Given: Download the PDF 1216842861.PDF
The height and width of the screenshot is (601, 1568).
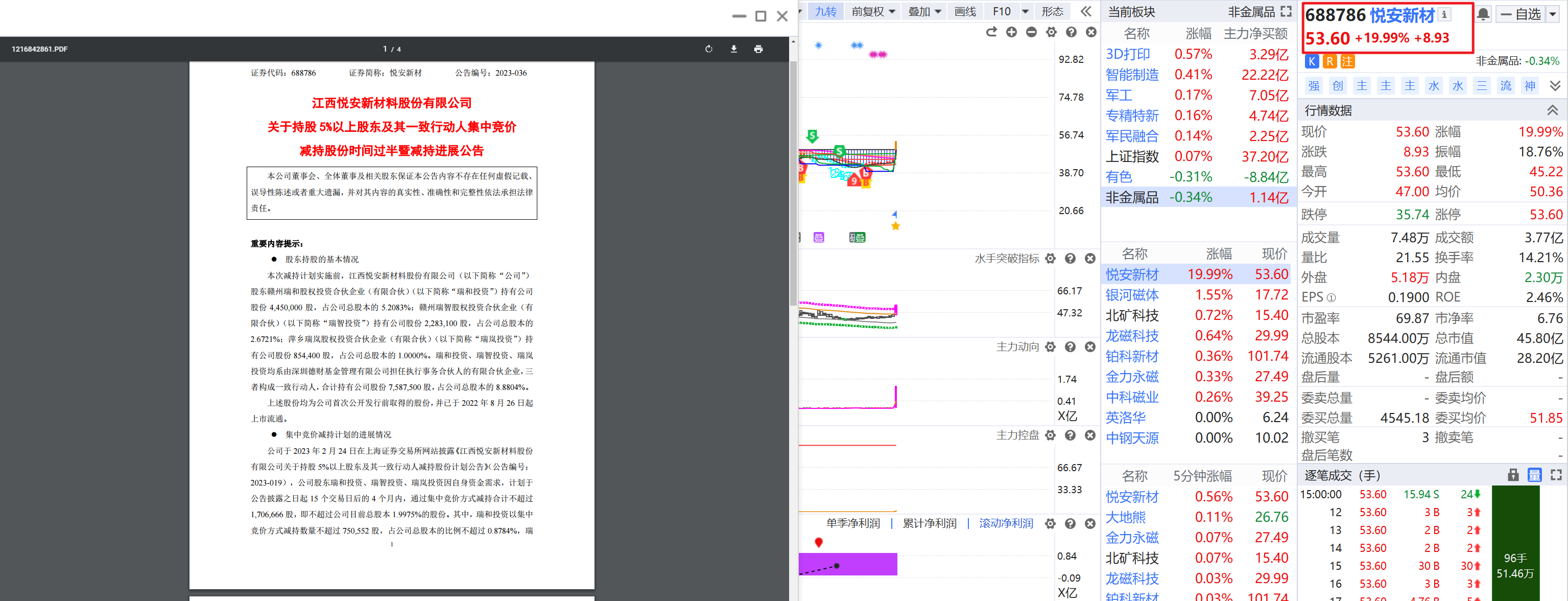Looking at the screenshot, I should (733, 50).
